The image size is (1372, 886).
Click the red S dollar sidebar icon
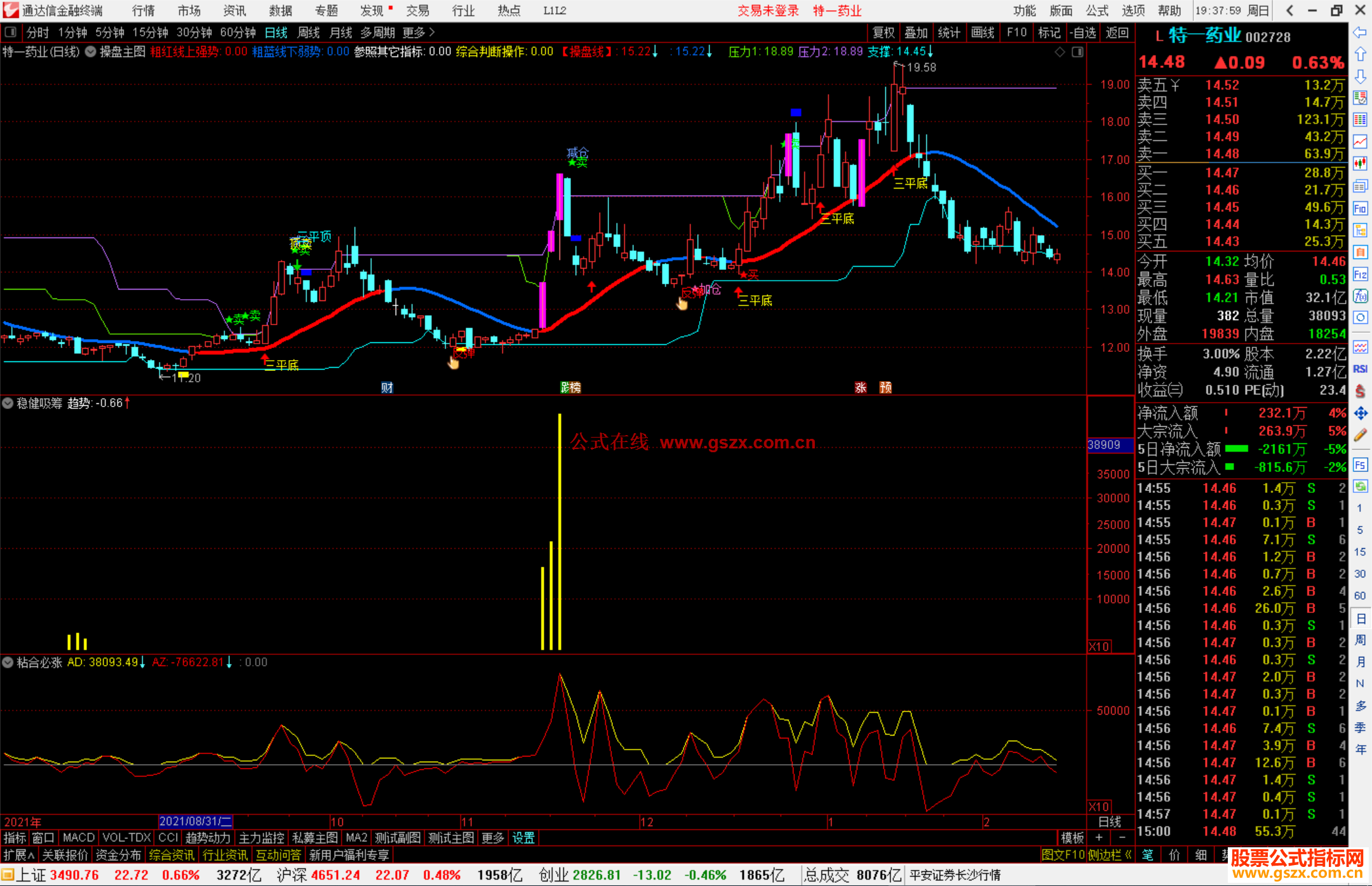pyautogui.click(x=1360, y=391)
